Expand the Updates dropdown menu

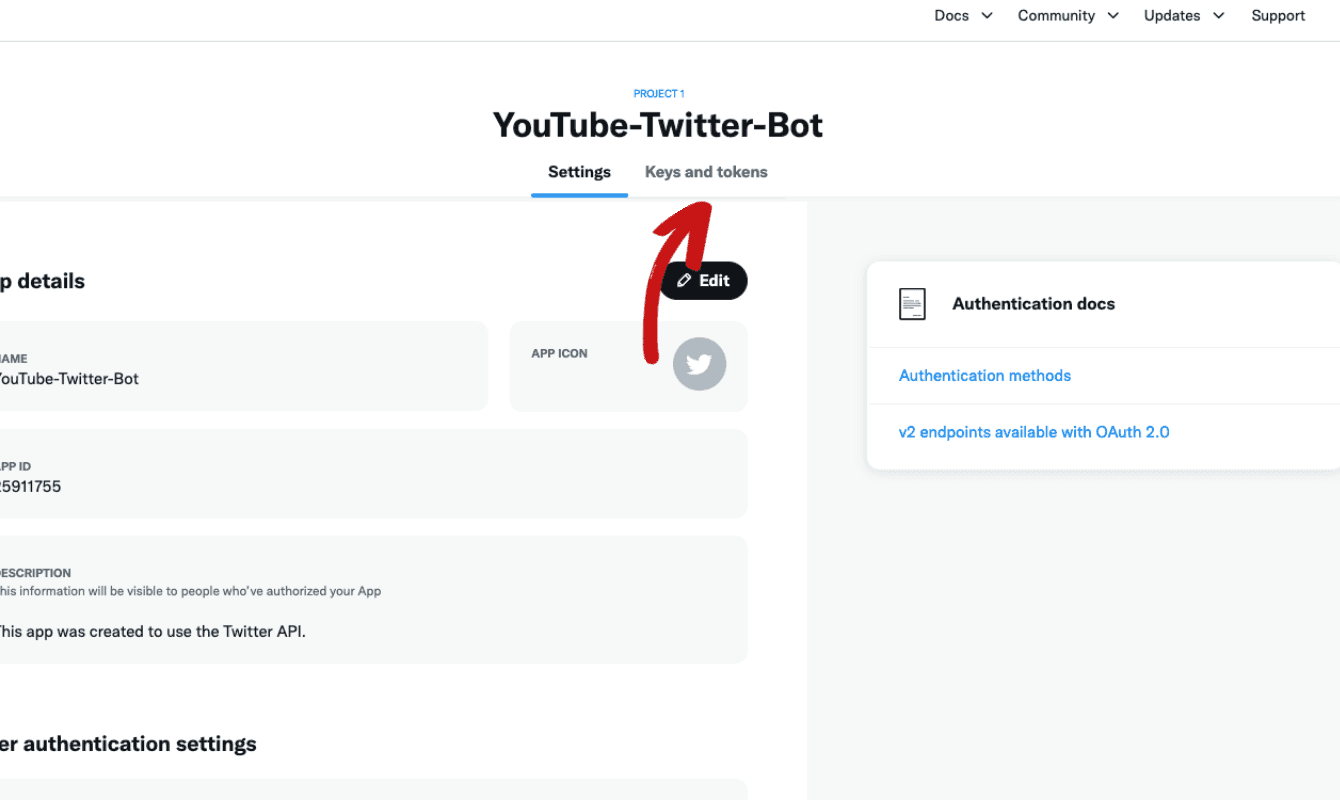coord(1184,16)
